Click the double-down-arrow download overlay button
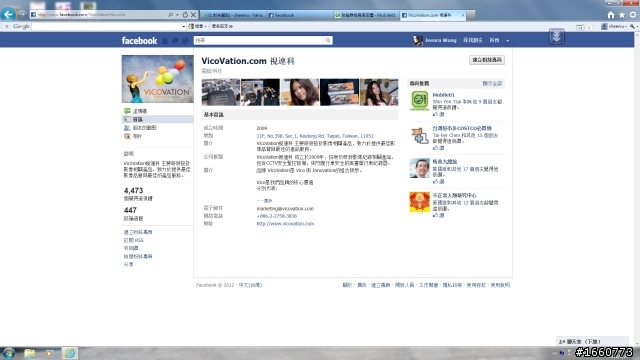This screenshot has width=640, height=360. 557,36
